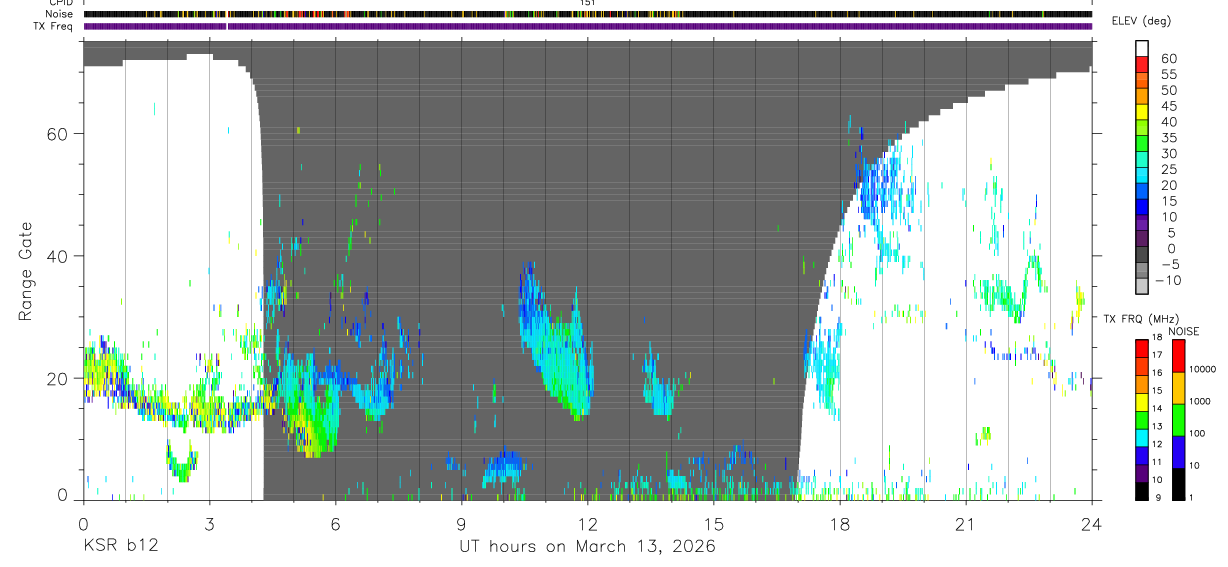Click the 40 tick label on Range Gate axis
The height and width of the screenshot is (567, 1228).
click(57, 256)
